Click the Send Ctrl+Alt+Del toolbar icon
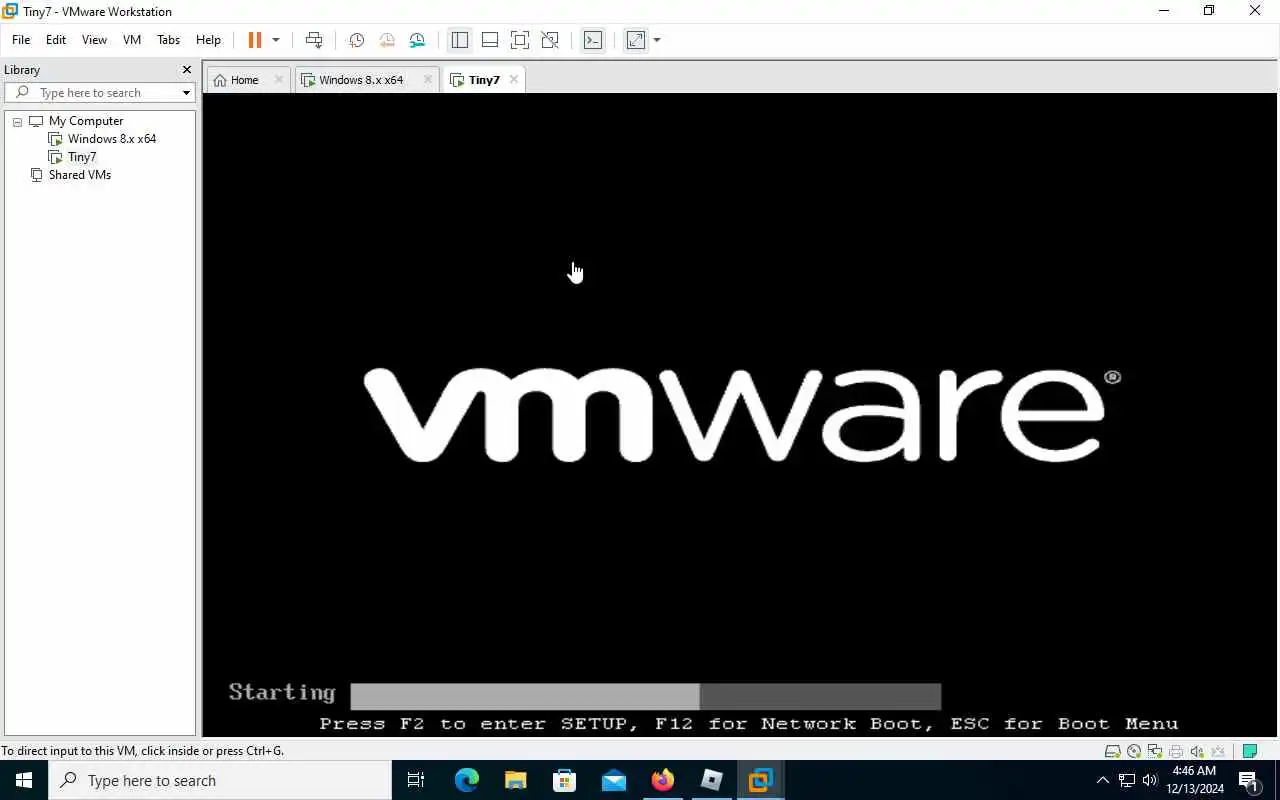Screen dimensions: 1280x800 314,40
